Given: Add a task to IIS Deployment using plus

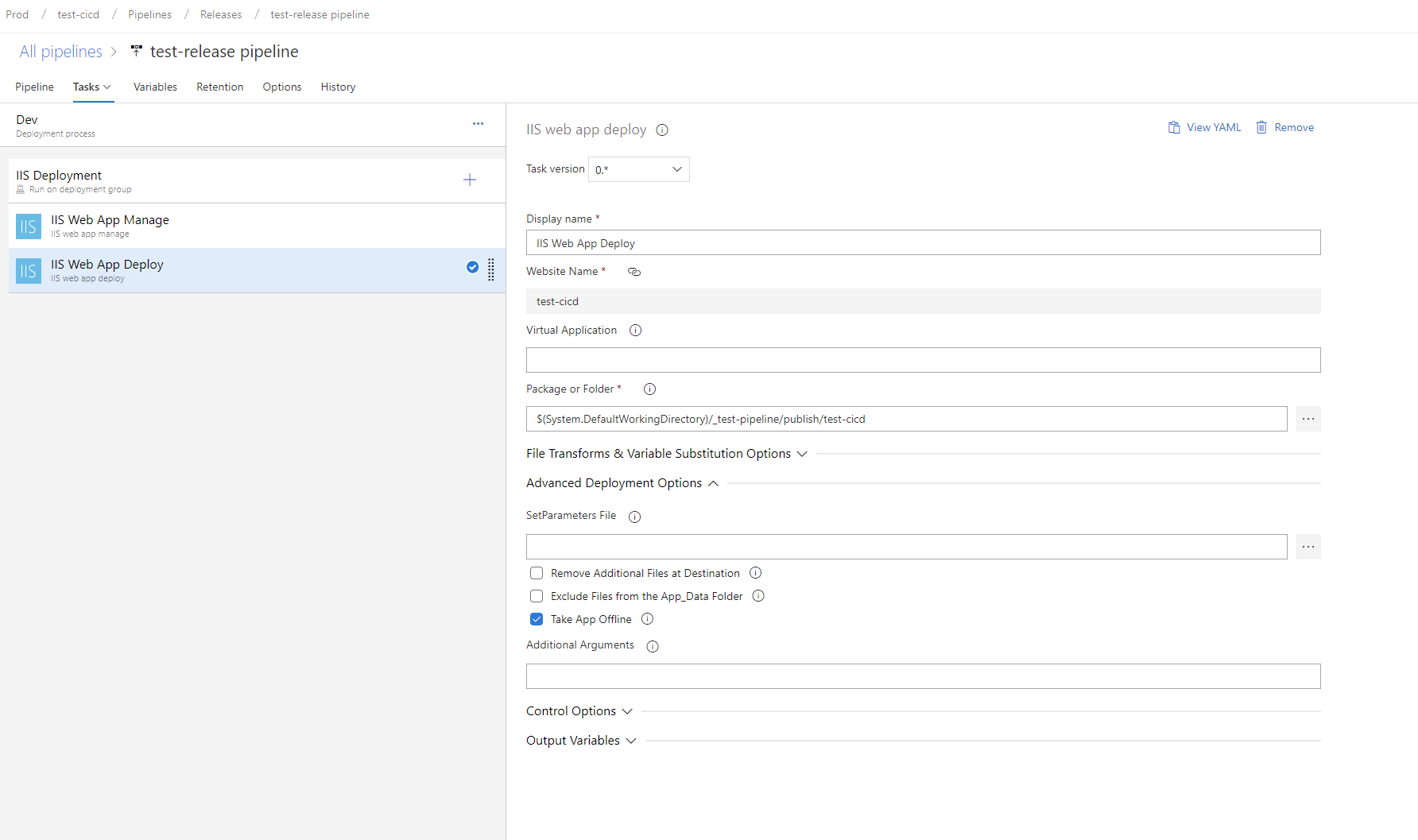Looking at the screenshot, I should pyautogui.click(x=470, y=180).
